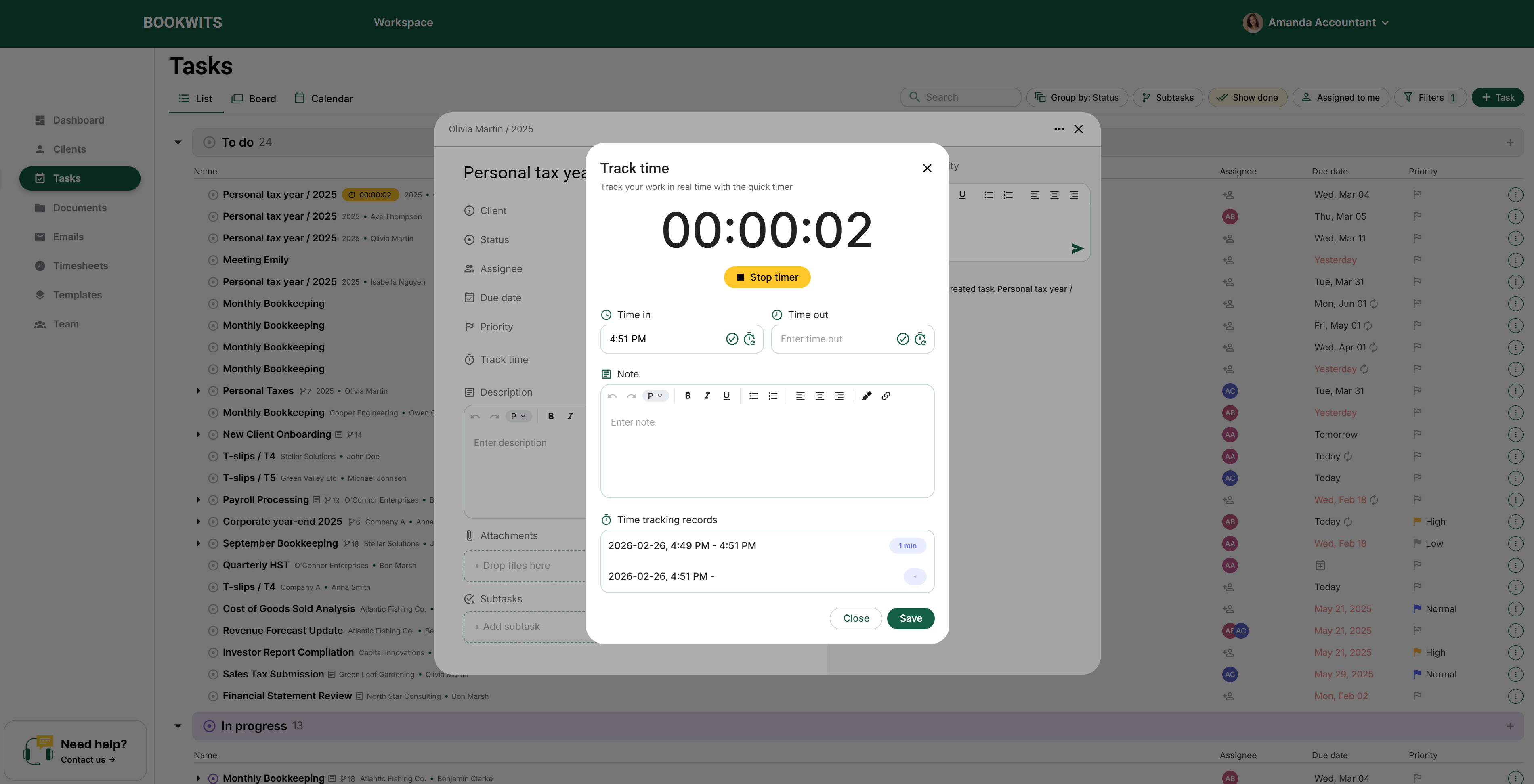
Task: Toggle Assigned to me filter
Action: (x=1340, y=98)
